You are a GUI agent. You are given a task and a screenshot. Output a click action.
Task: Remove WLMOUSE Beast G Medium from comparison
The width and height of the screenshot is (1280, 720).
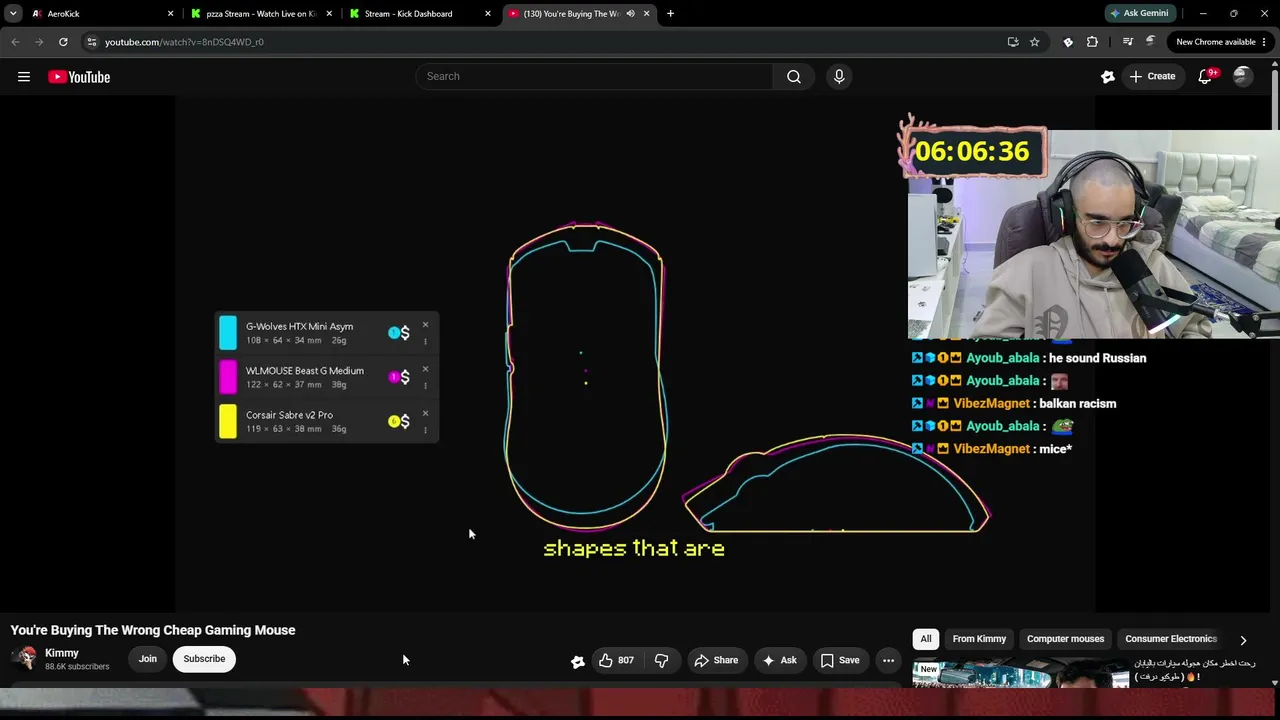pos(425,369)
